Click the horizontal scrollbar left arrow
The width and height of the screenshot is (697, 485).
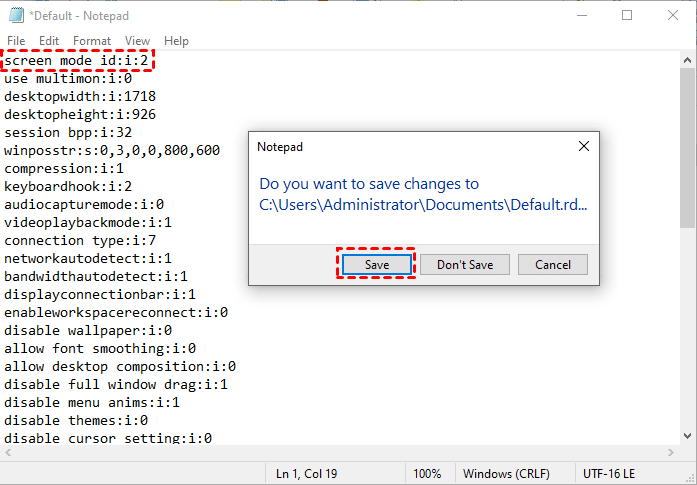(x=9, y=453)
